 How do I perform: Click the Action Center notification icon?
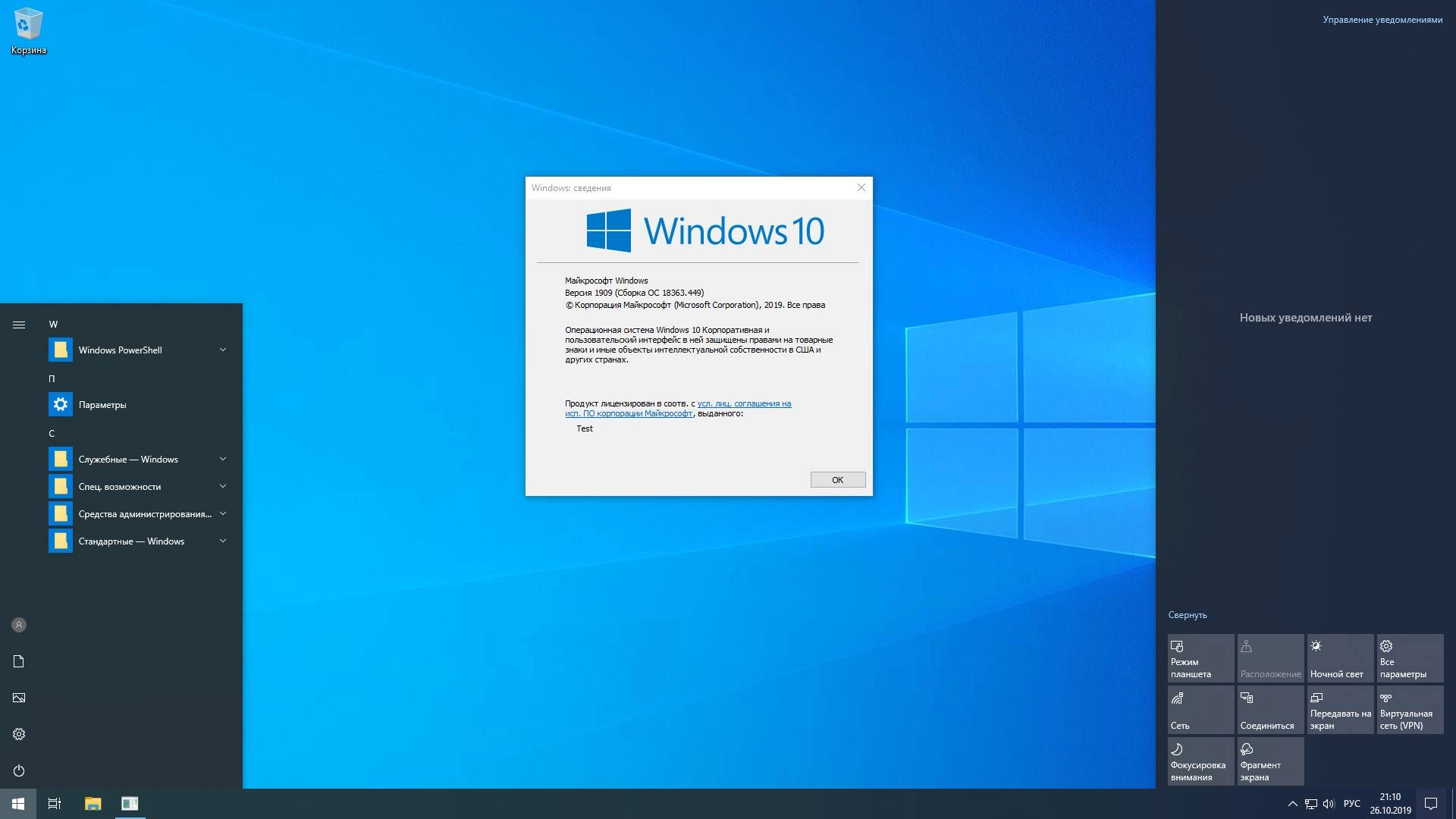click(1431, 804)
